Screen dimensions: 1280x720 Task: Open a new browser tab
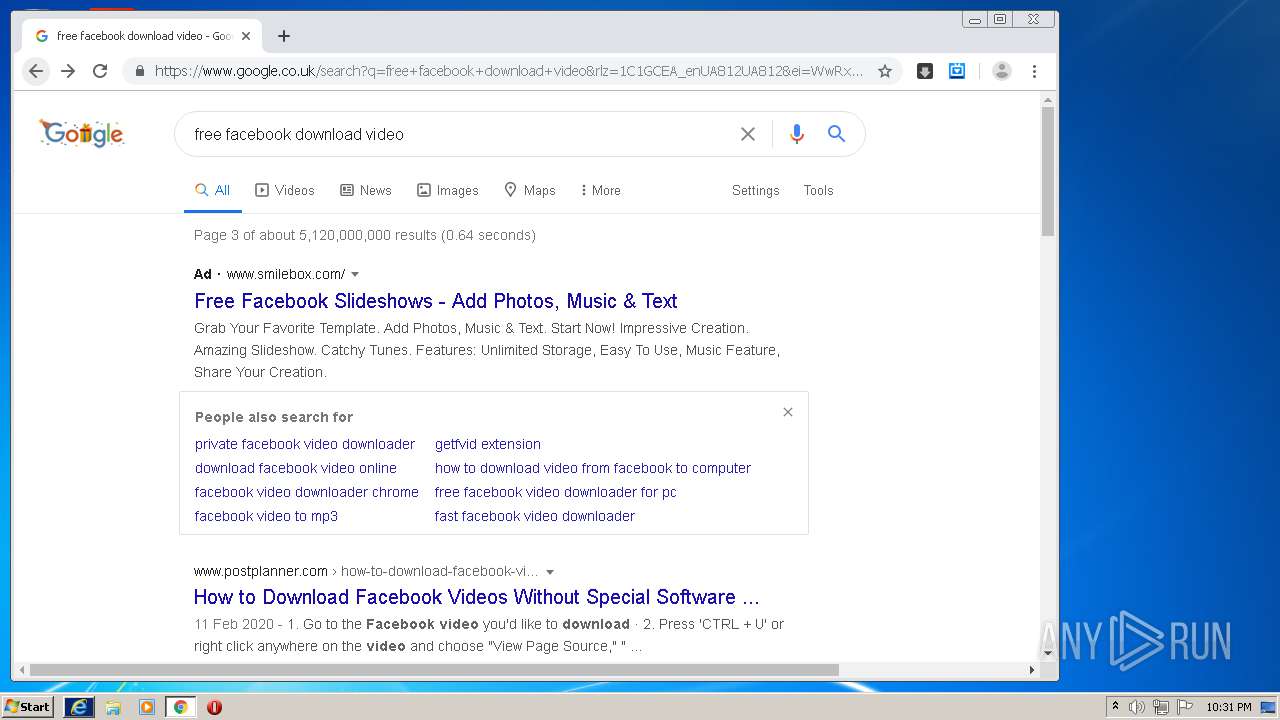(284, 36)
